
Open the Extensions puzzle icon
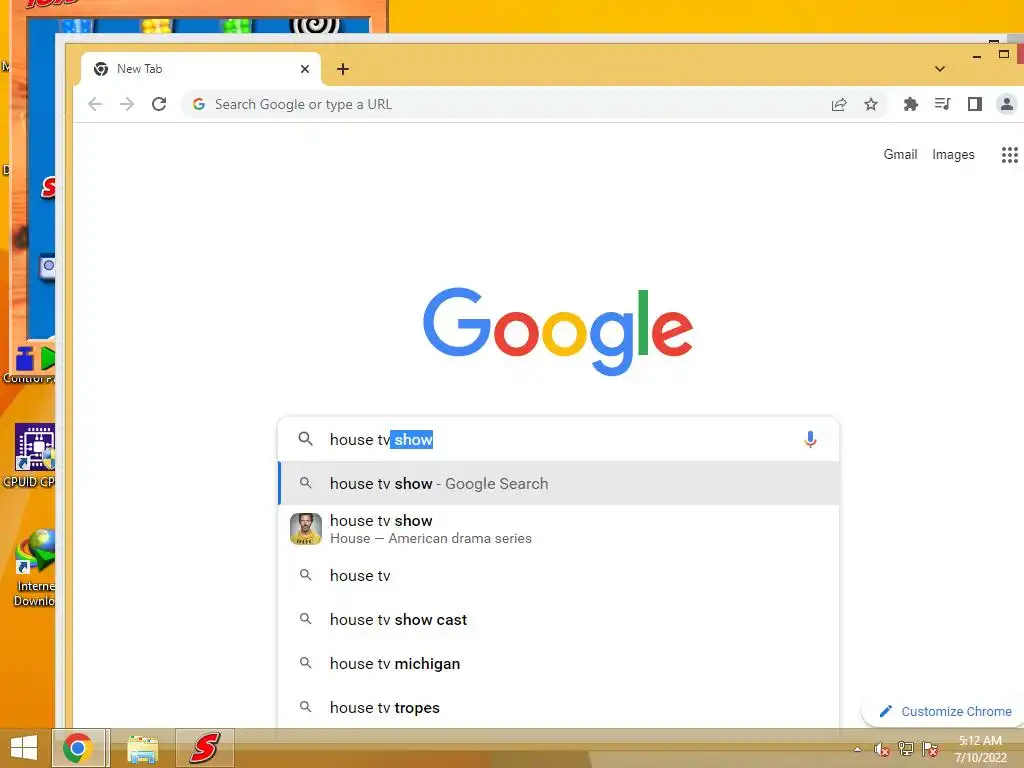910,104
